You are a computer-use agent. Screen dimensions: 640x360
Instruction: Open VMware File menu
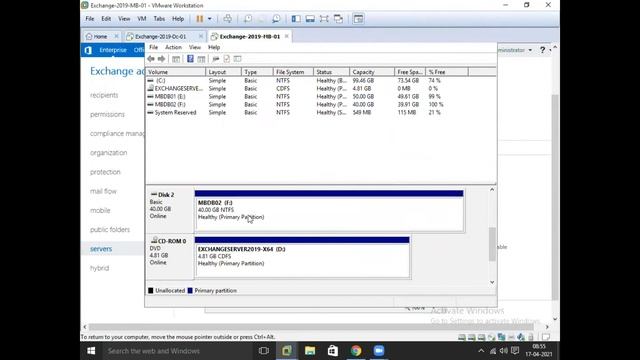(90, 19)
